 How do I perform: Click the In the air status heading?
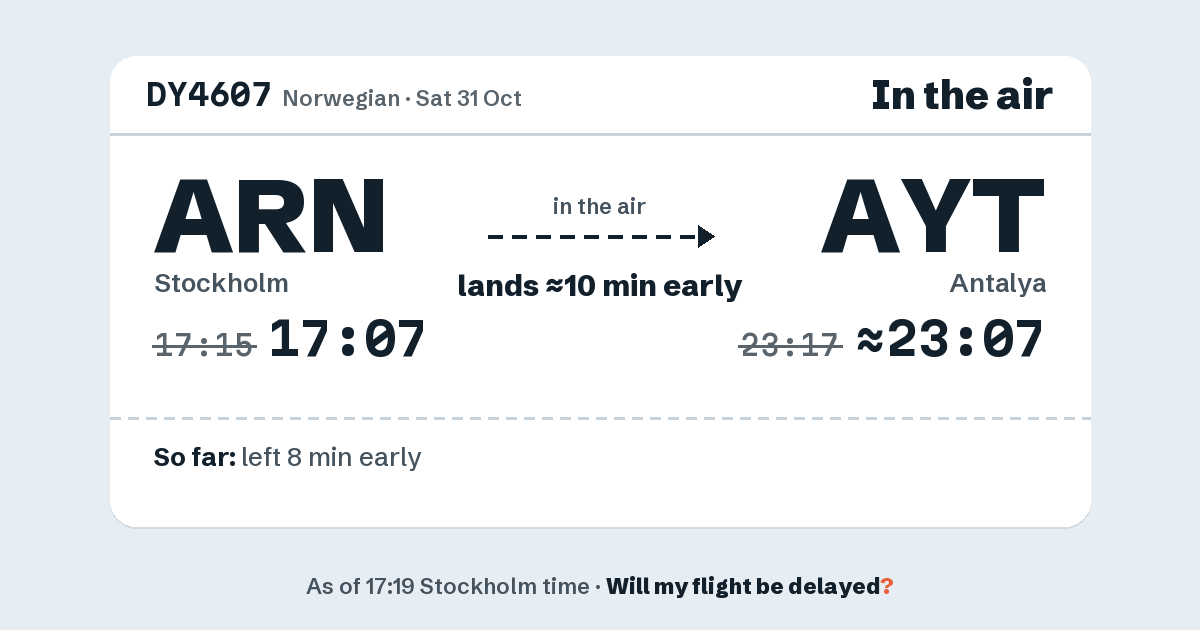pos(962,96)
